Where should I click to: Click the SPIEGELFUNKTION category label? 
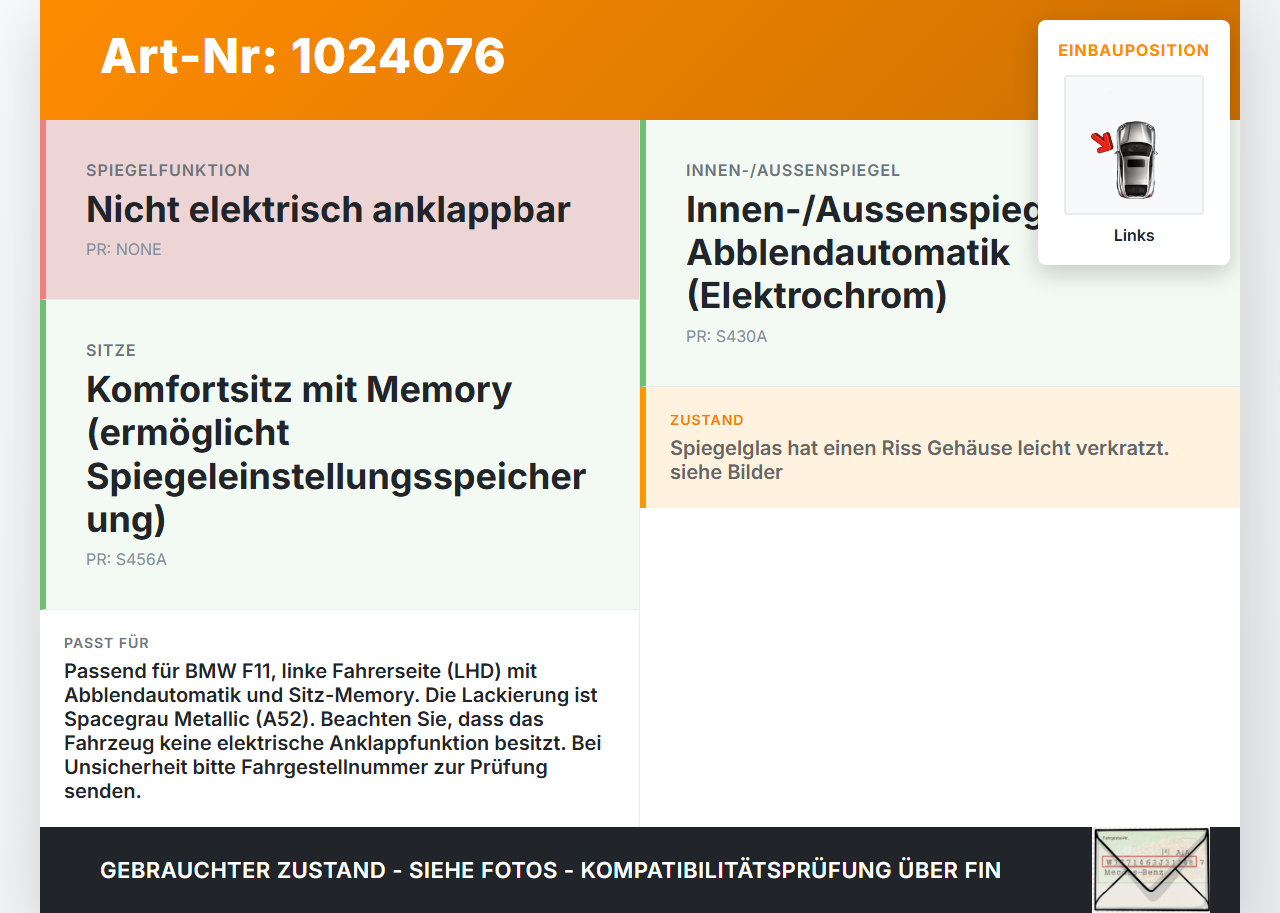point(168,171)
